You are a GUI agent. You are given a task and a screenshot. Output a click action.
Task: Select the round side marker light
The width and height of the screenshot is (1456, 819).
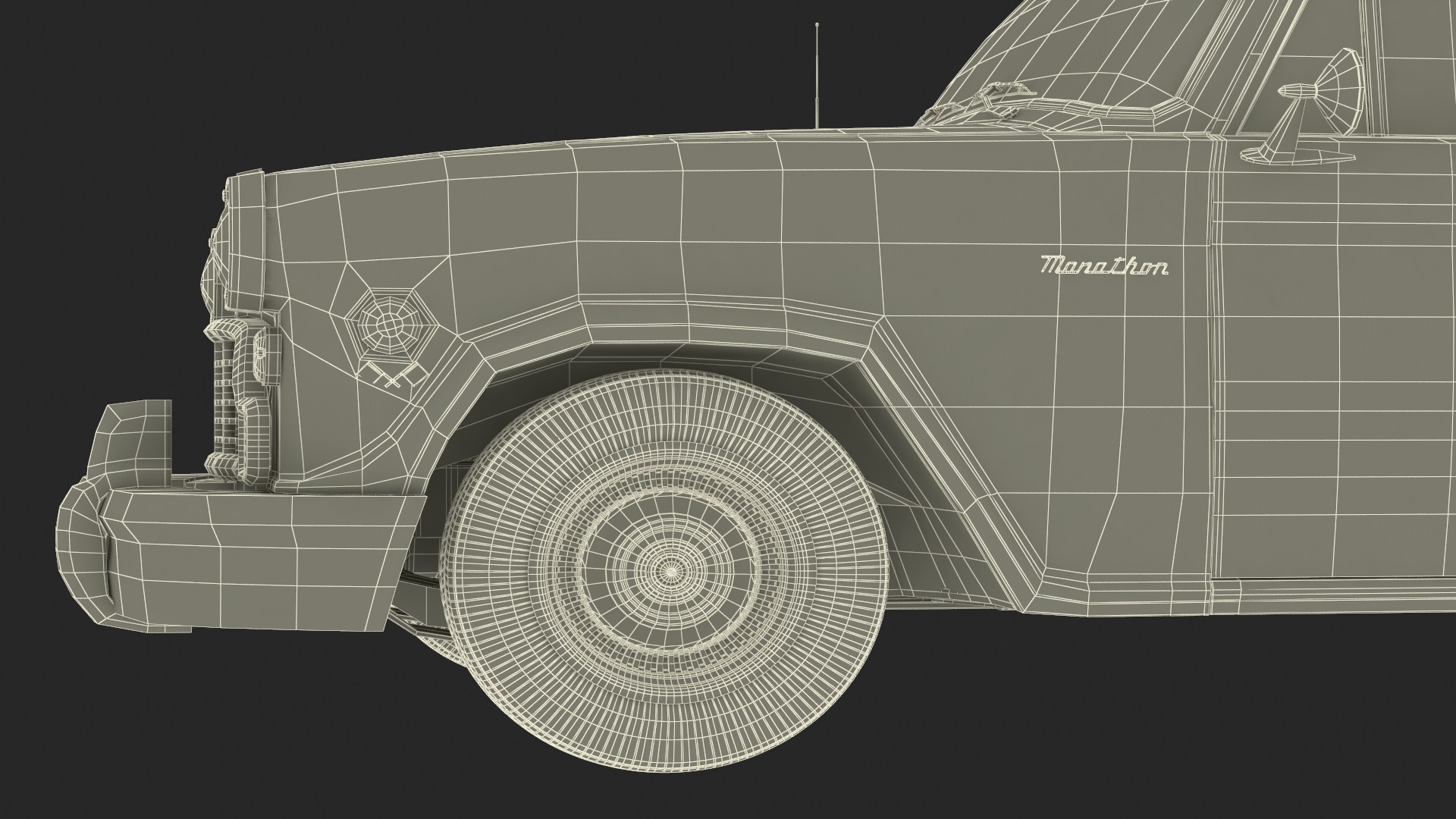pos(388,325)
